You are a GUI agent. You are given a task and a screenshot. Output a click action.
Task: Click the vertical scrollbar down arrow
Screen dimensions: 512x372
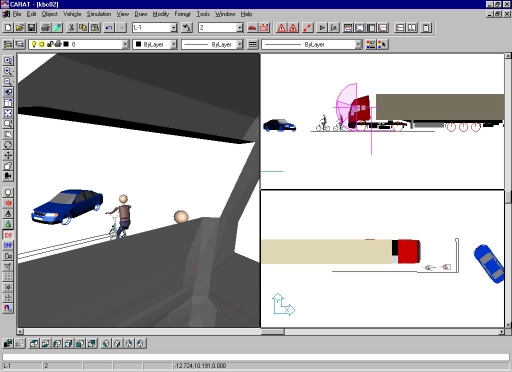tap(508, 325)
